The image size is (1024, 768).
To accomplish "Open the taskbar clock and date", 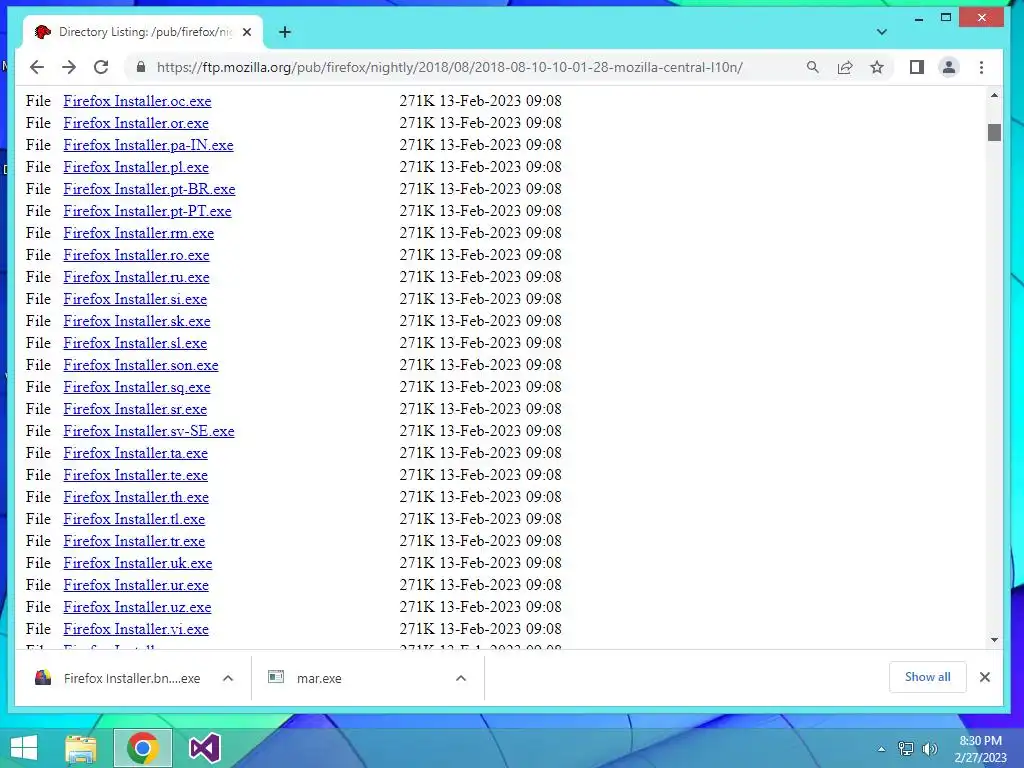I will point(980,749).
